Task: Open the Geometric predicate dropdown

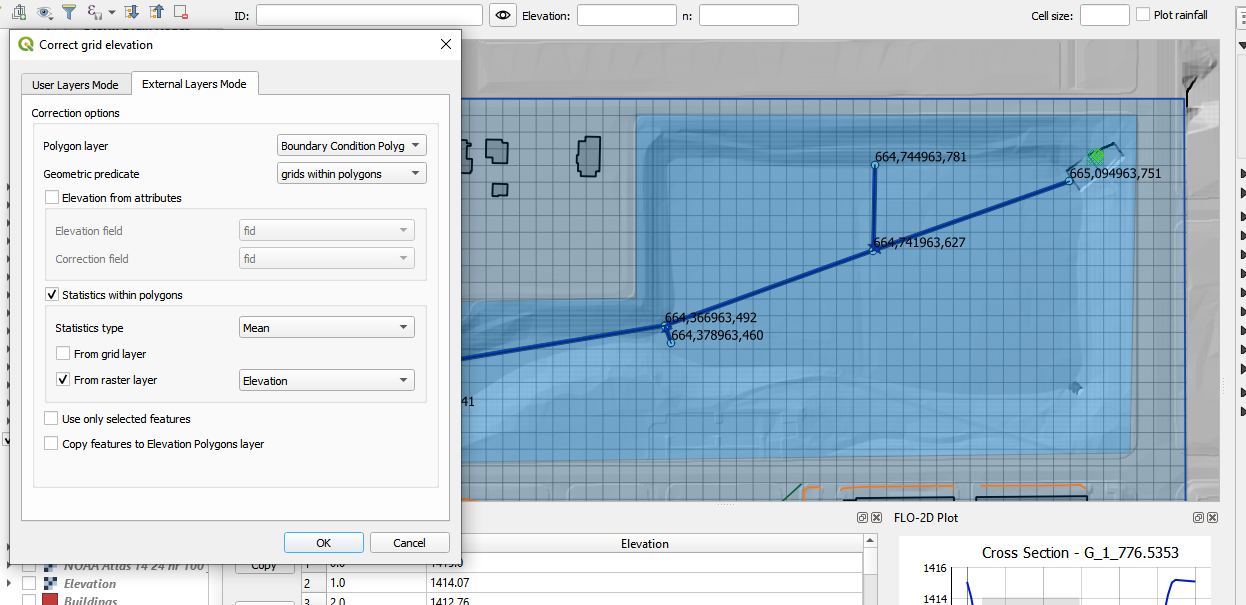Action: tap(351, 172)
